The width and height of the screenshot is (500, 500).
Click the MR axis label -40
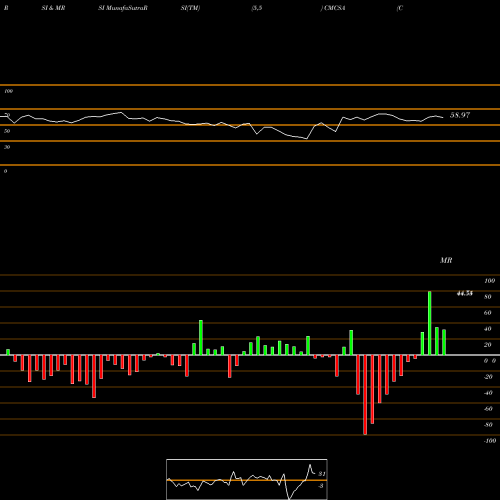[x=488, y=393]
